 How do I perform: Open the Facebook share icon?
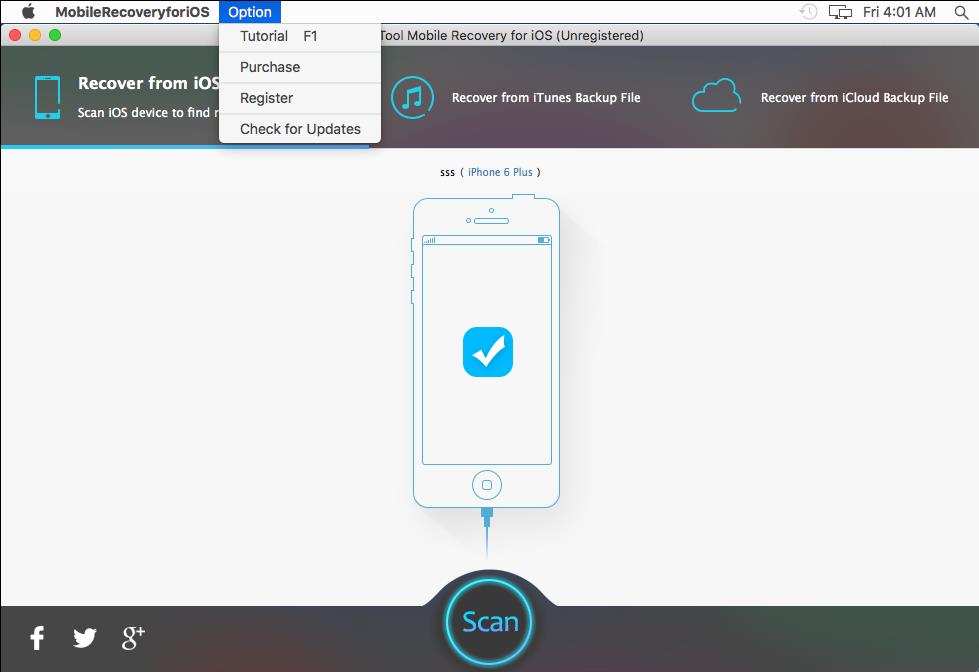(37, 638)
